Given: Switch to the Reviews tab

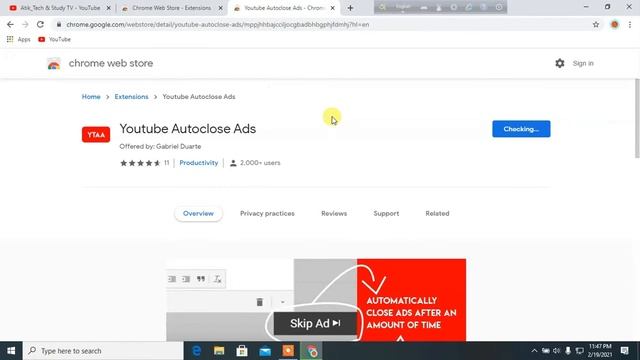Looking at the screenshot, I should 334,213.
